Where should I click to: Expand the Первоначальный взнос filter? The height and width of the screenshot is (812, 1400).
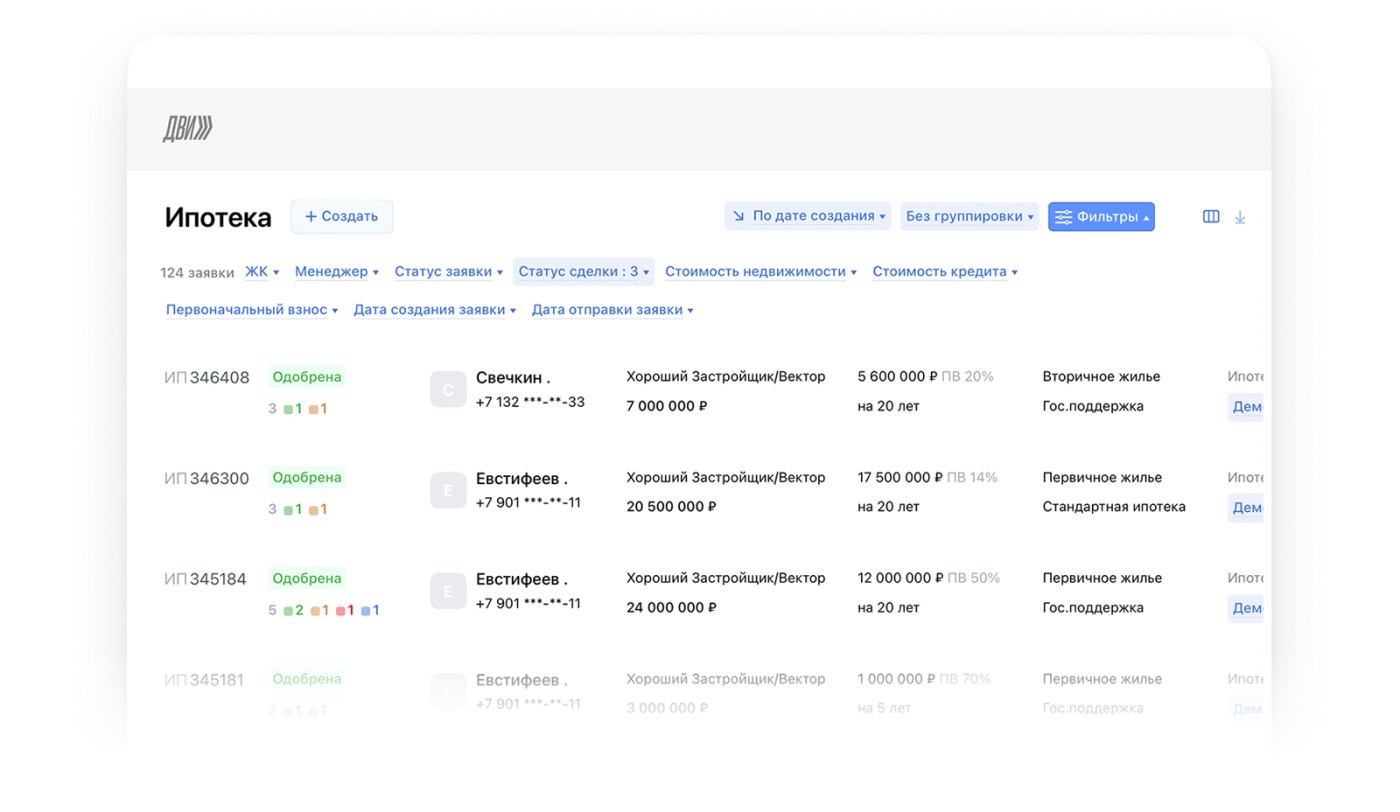[x=252, y=310]
